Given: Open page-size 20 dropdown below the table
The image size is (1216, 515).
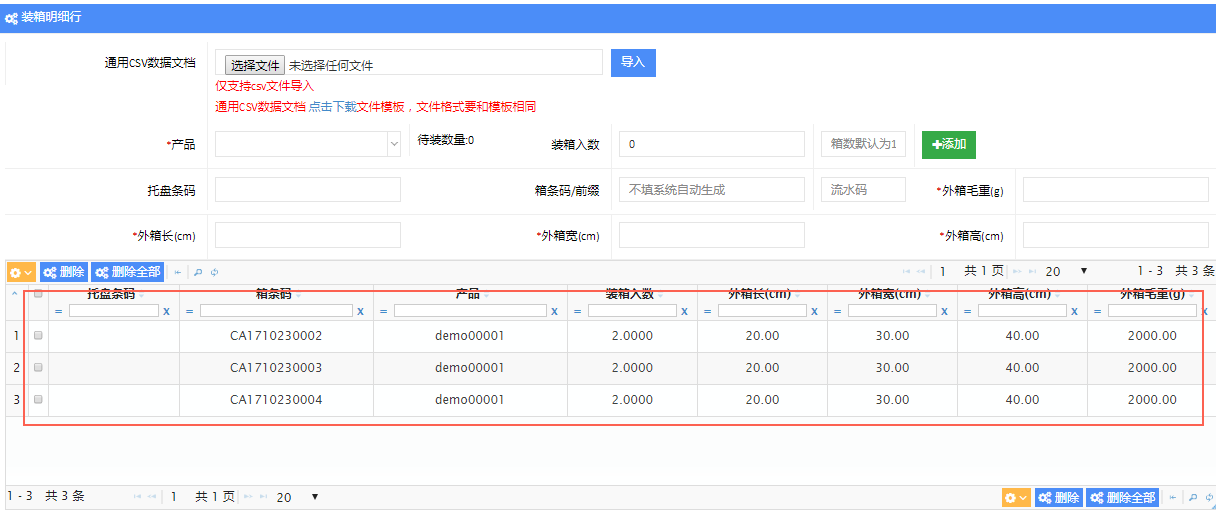Looking at the screenshot, I should click(x=297, y=497).
